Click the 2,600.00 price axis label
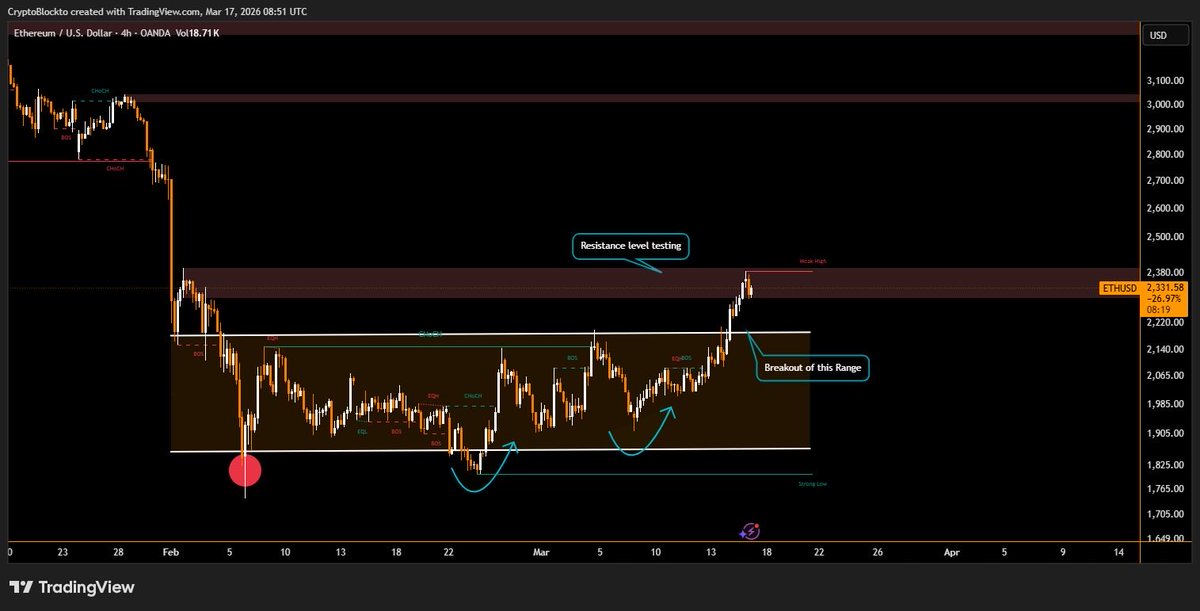Image resolution: width=1200 pixels, height=611 pixels. pos(1164,208)
